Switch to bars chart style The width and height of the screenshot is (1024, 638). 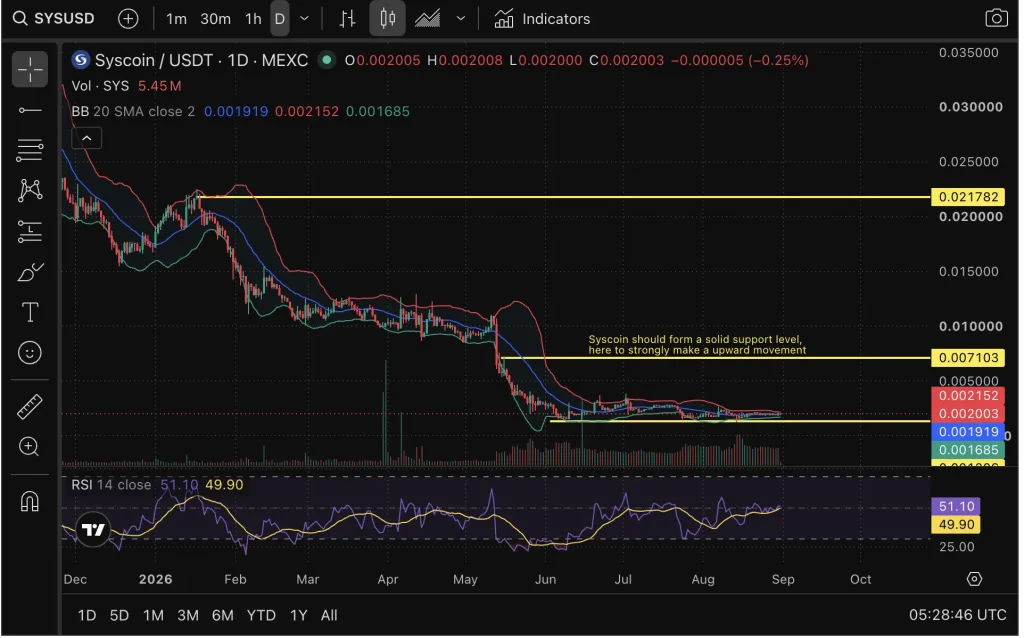click(x=347, y=19)
